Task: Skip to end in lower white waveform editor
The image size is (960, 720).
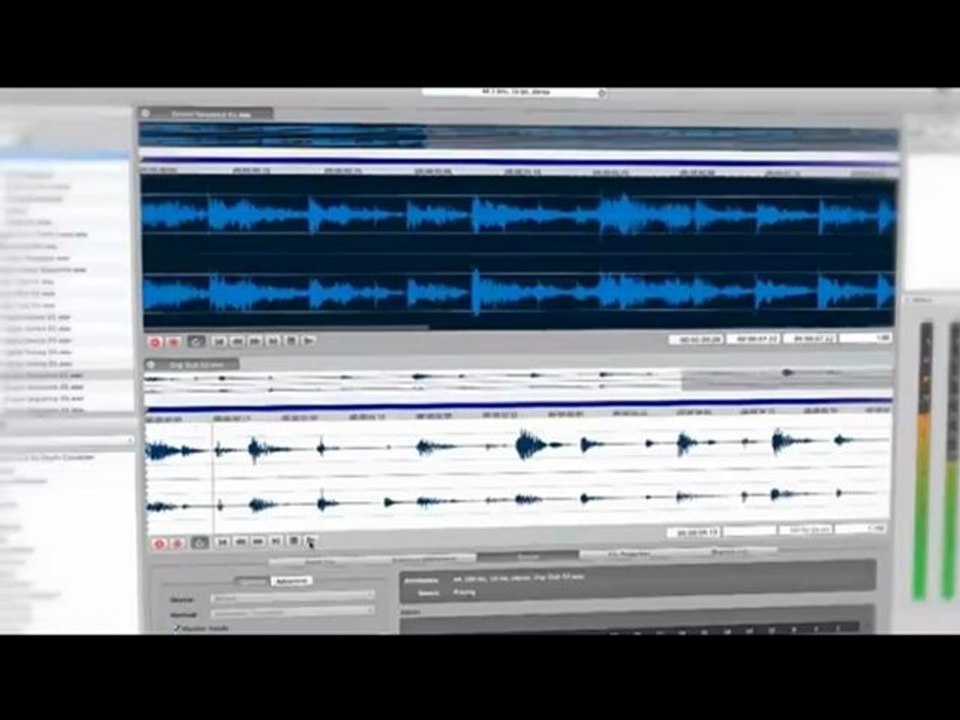Action: (276, 541)
